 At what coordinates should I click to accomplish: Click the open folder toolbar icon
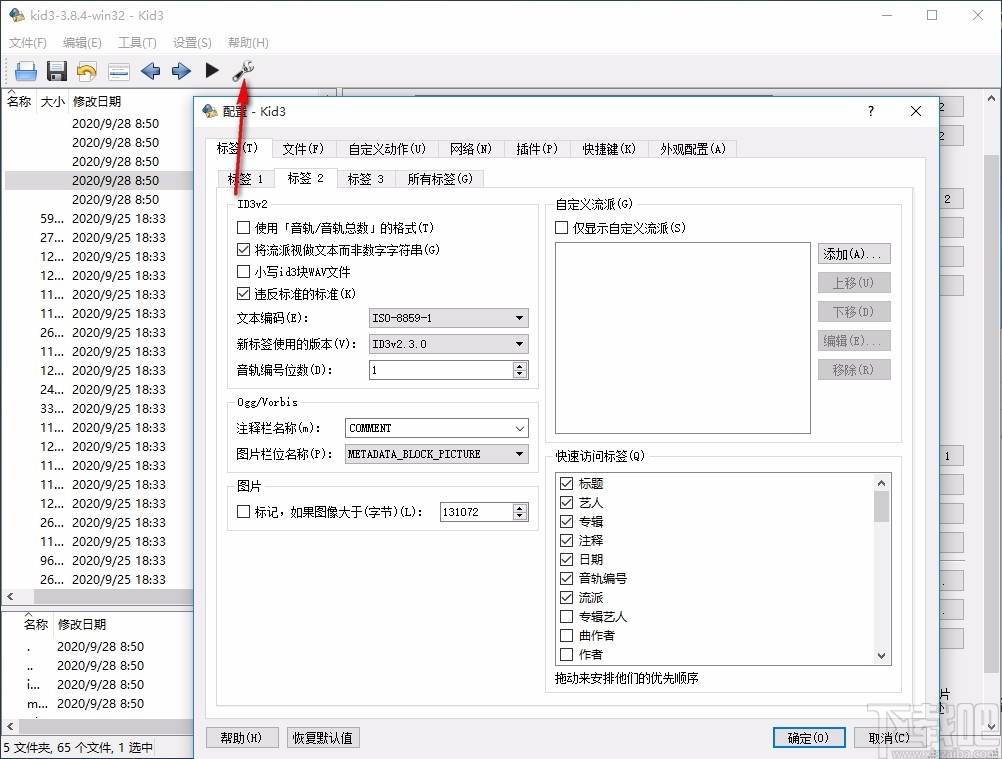click(26, 71)
